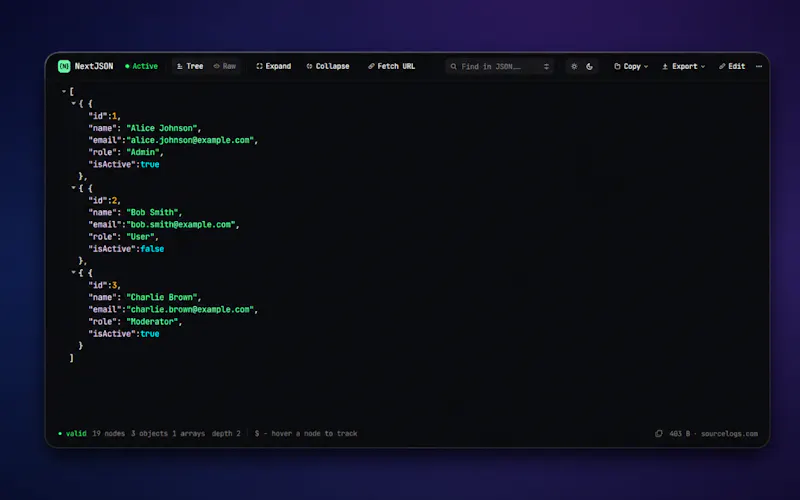Screen dimensions: 800x500
Task: Switch to dark theme via moon icon
Action: [589, 66]
